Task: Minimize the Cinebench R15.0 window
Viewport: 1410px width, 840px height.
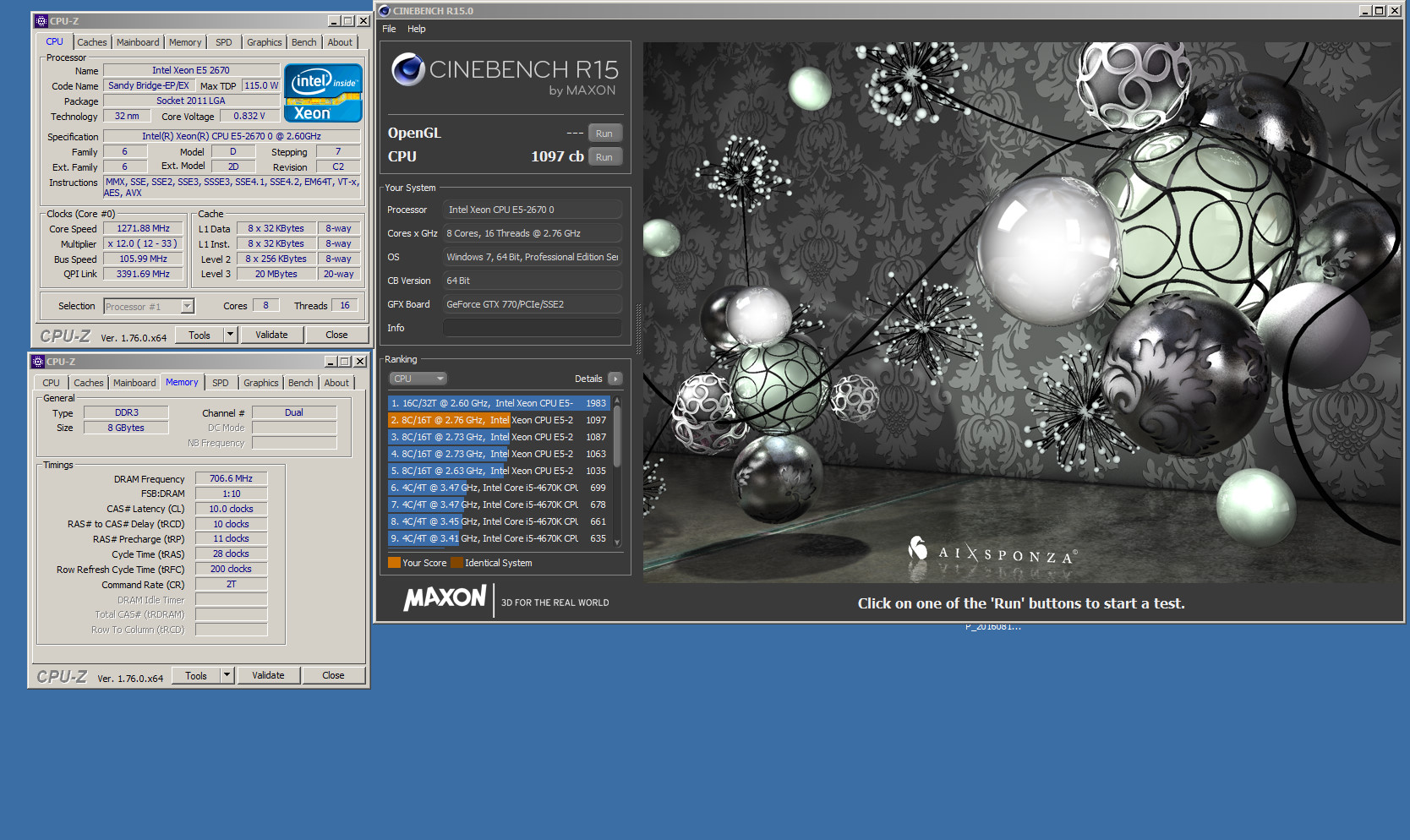Action: [x=1364, y=11]
